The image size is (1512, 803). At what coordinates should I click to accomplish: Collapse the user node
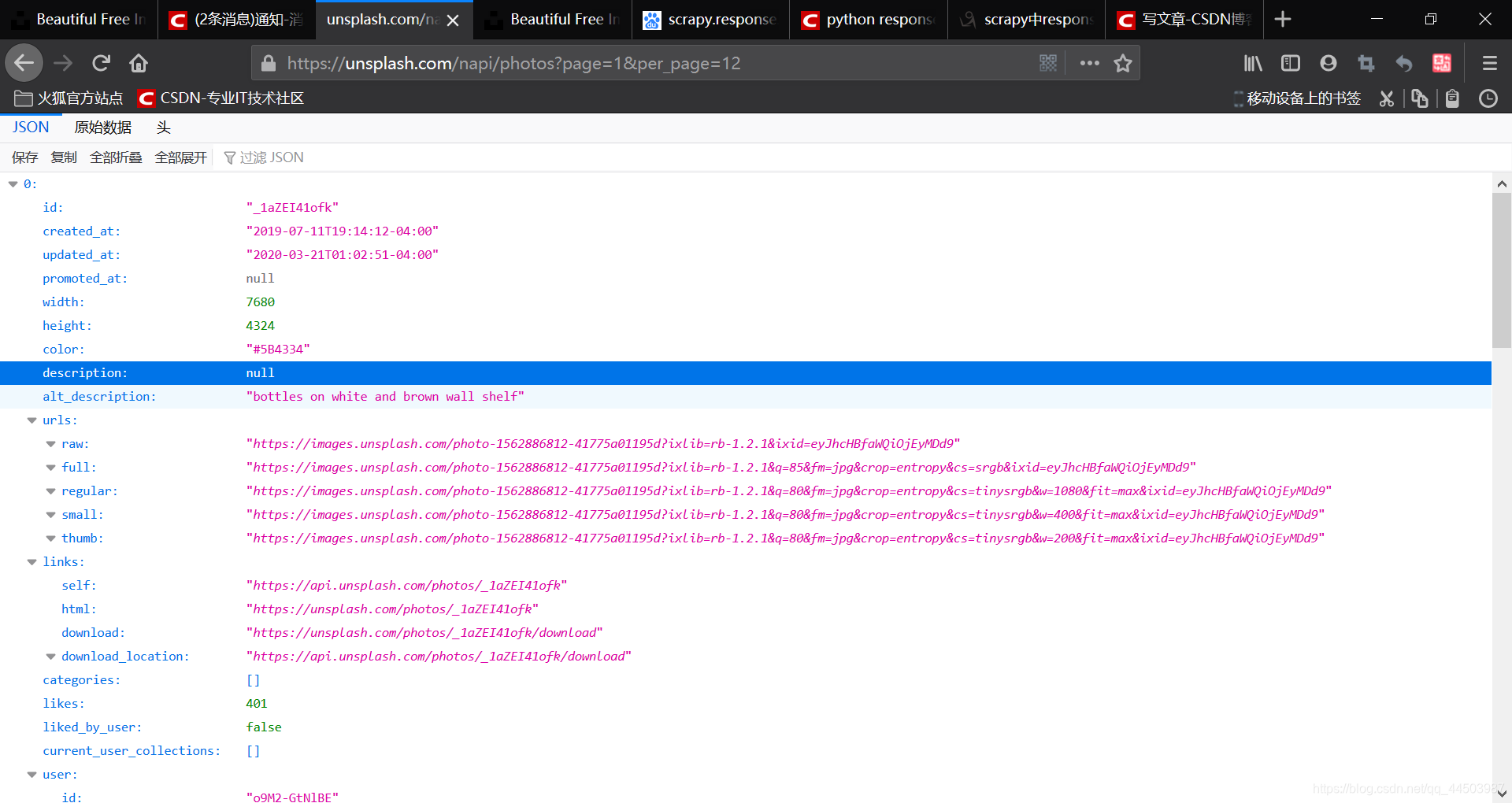tap(32, 775)
